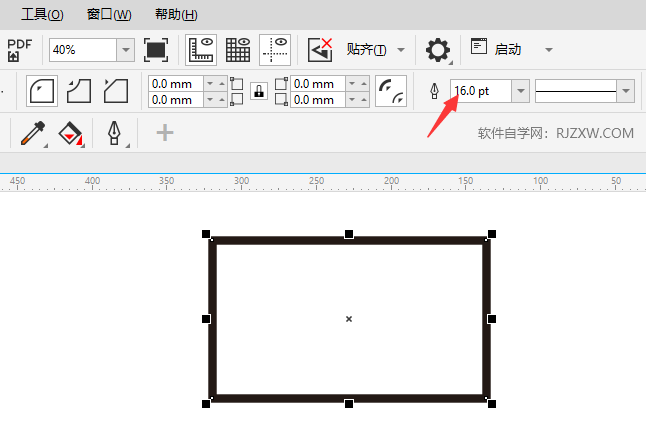
Task: Click the 40% zoom level field
Action: 83,50
